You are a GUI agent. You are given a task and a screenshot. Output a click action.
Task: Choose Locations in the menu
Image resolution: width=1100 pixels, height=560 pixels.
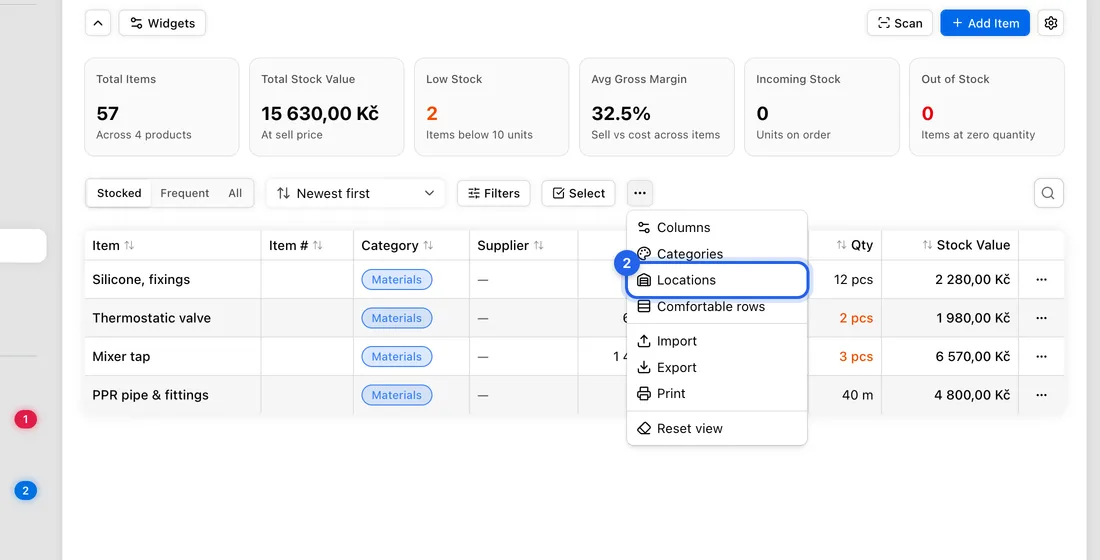717,280
